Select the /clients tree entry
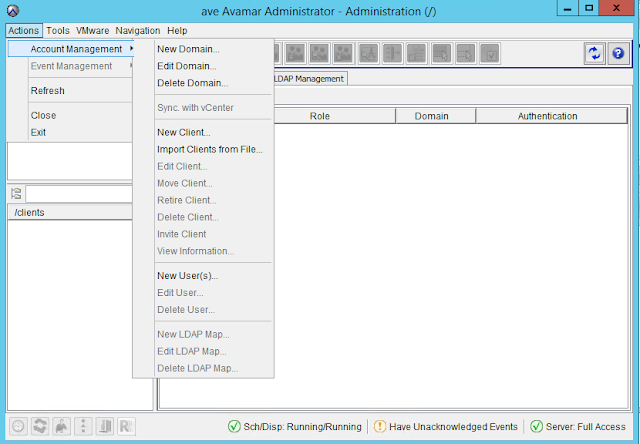The height and width of the screenshot is (444, 640). (x=29, y=213)
